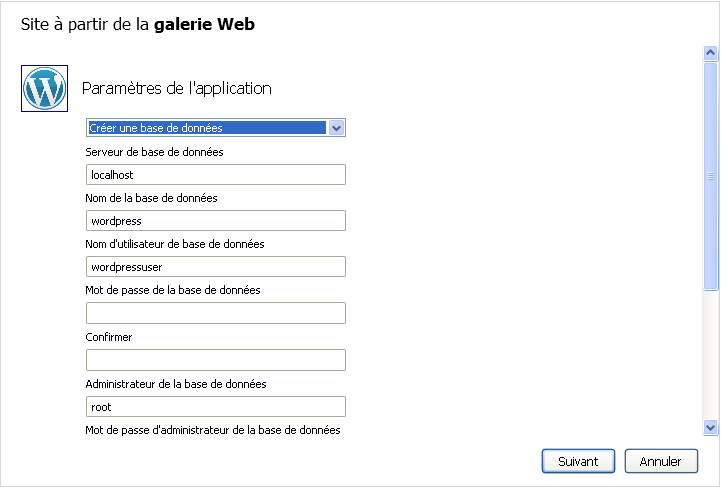Click the WordPress logo icon
Screen dimensions: 721x489
44,88
